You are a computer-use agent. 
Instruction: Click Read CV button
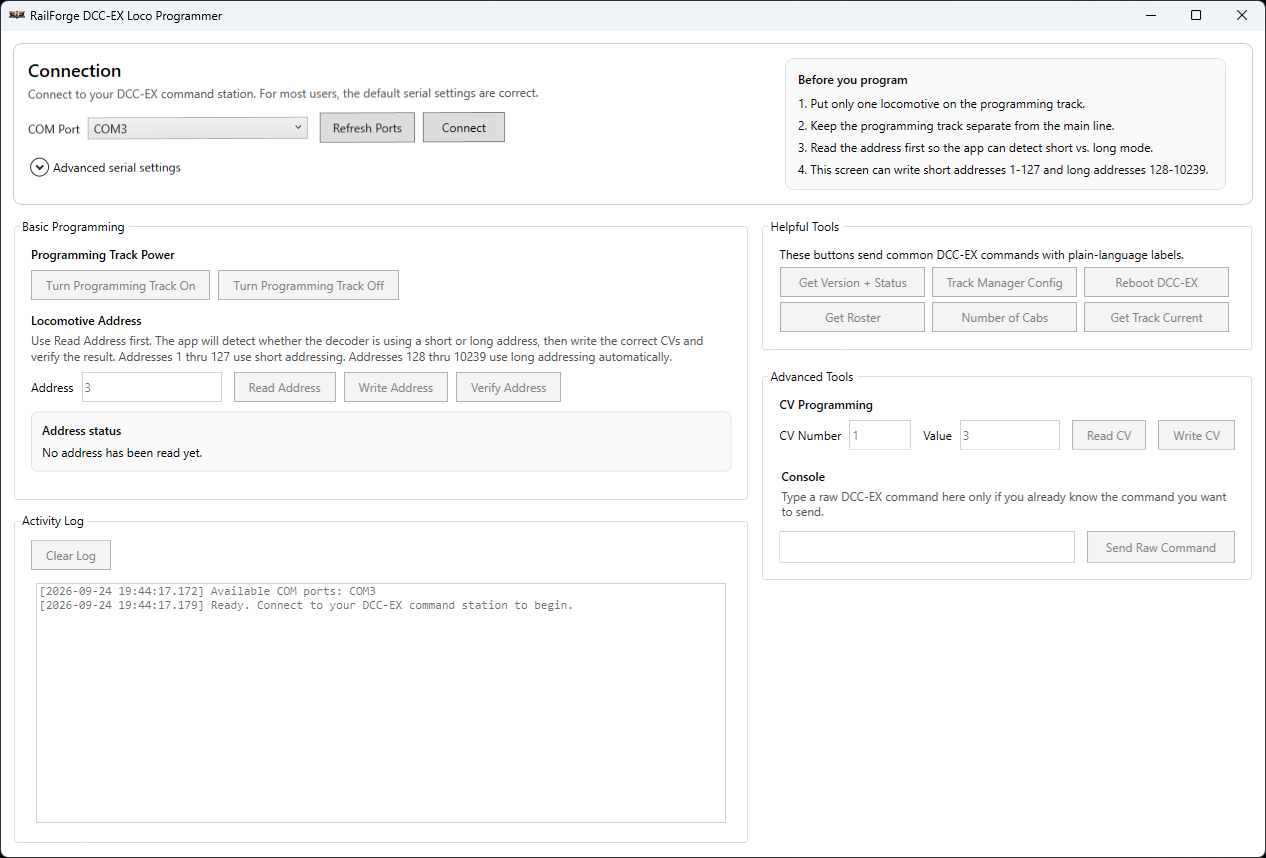(1109, 435)
